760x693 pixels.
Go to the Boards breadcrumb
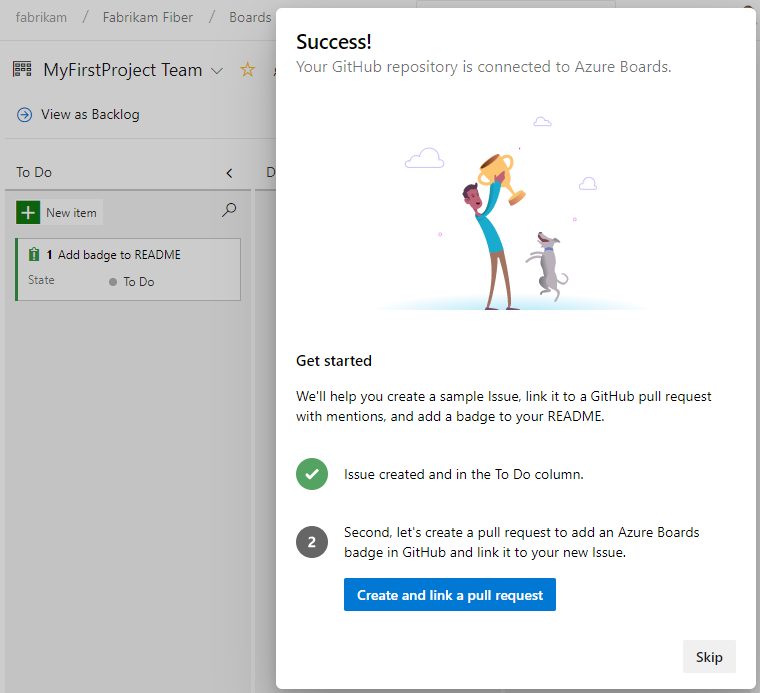pos(250,17)
